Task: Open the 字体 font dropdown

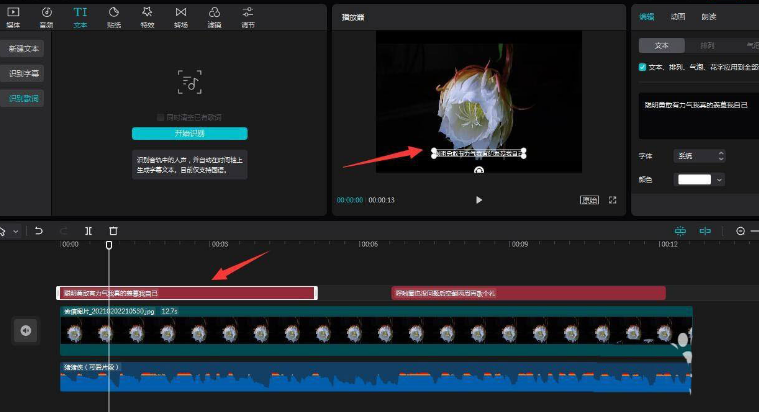Action: [700, 156]
